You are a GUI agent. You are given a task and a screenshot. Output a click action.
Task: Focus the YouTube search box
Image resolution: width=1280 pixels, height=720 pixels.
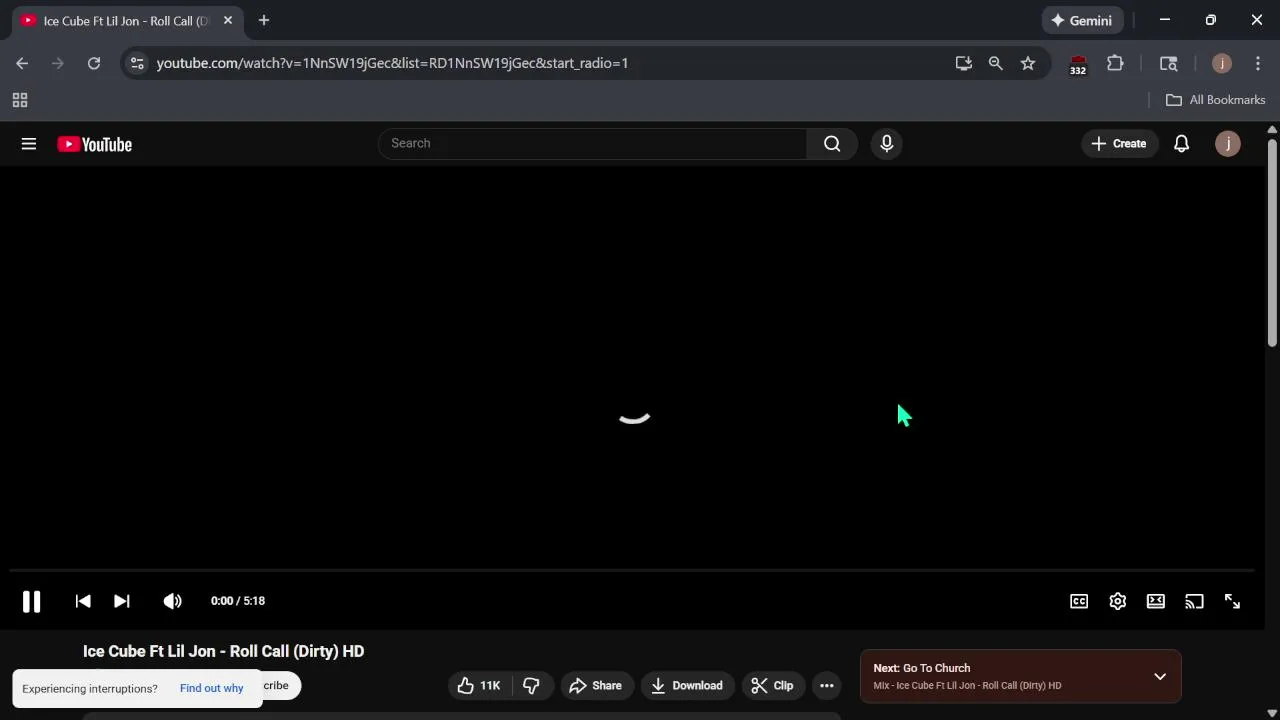[x=592, y=143]
